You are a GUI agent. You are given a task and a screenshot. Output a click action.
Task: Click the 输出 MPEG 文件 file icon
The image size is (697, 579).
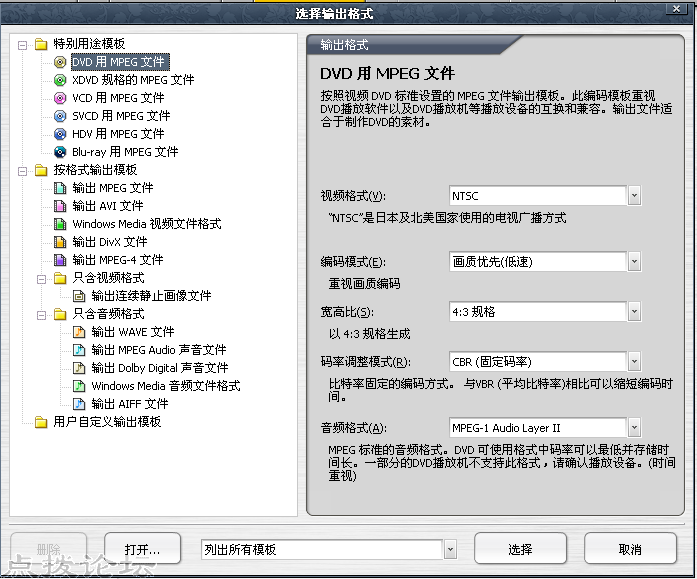[x=60, y=188]
